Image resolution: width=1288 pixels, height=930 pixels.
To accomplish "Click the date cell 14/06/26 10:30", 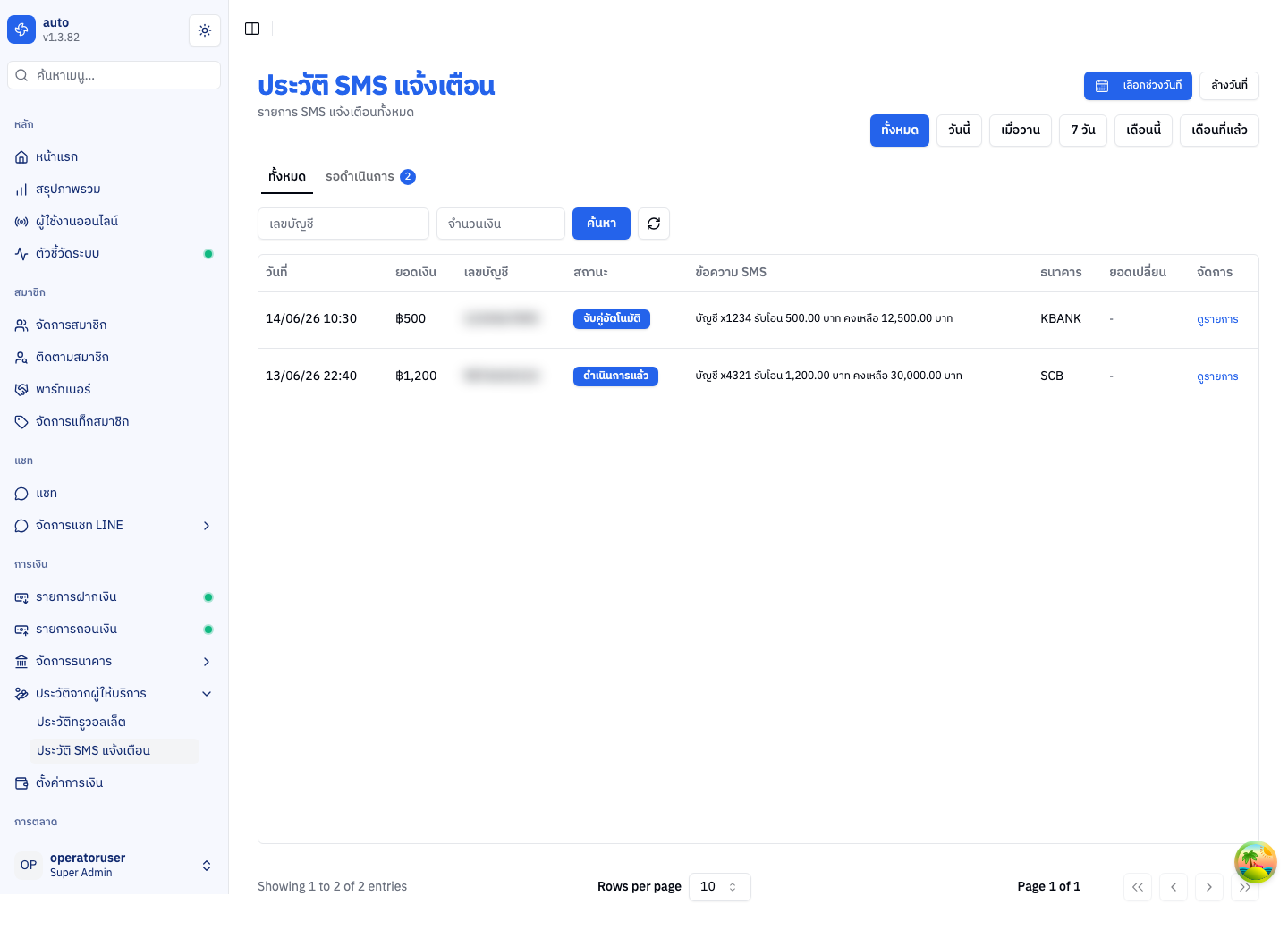I will (311, 319).
